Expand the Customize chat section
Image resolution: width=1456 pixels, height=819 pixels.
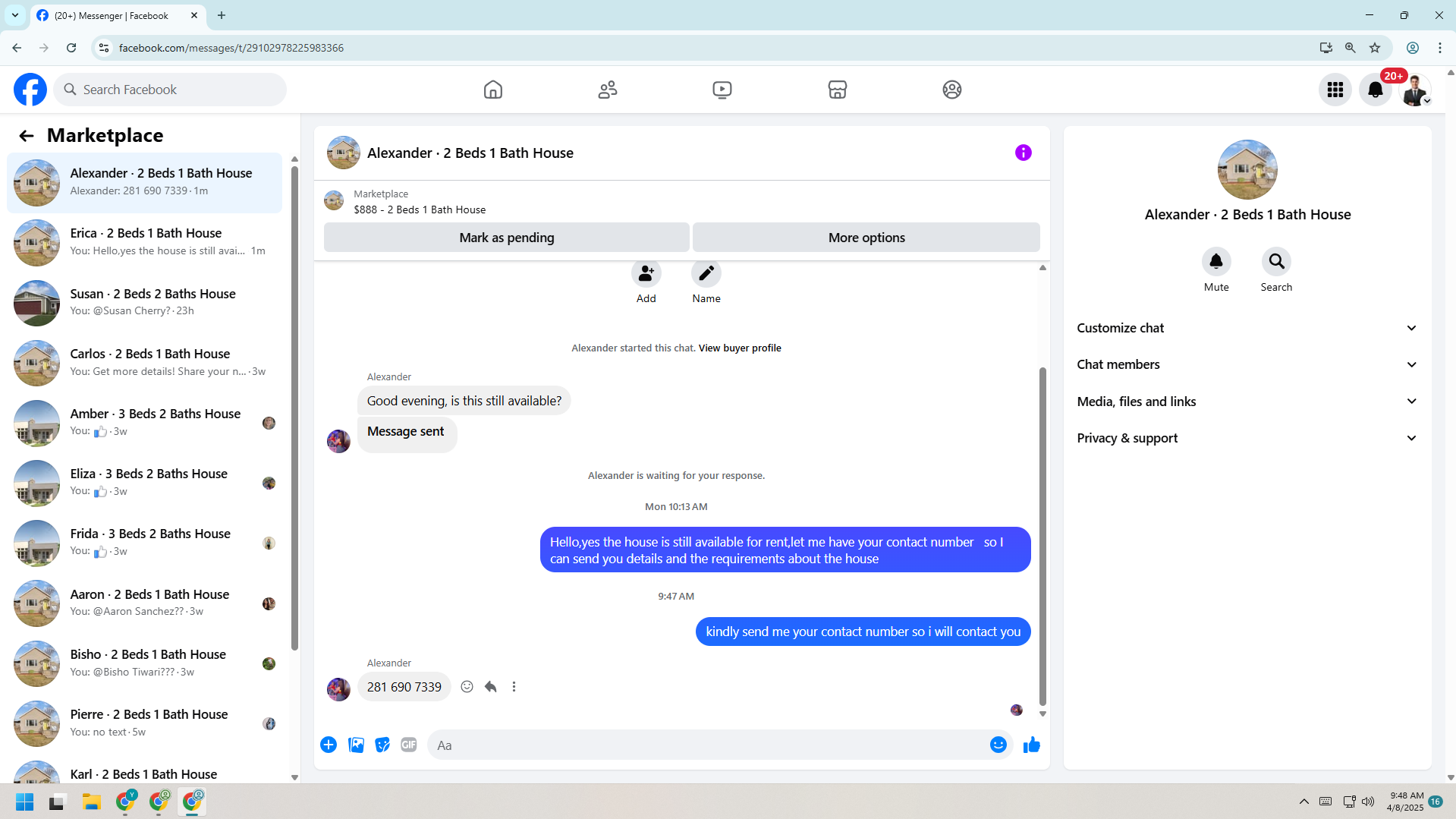[x=1247, y=328]
